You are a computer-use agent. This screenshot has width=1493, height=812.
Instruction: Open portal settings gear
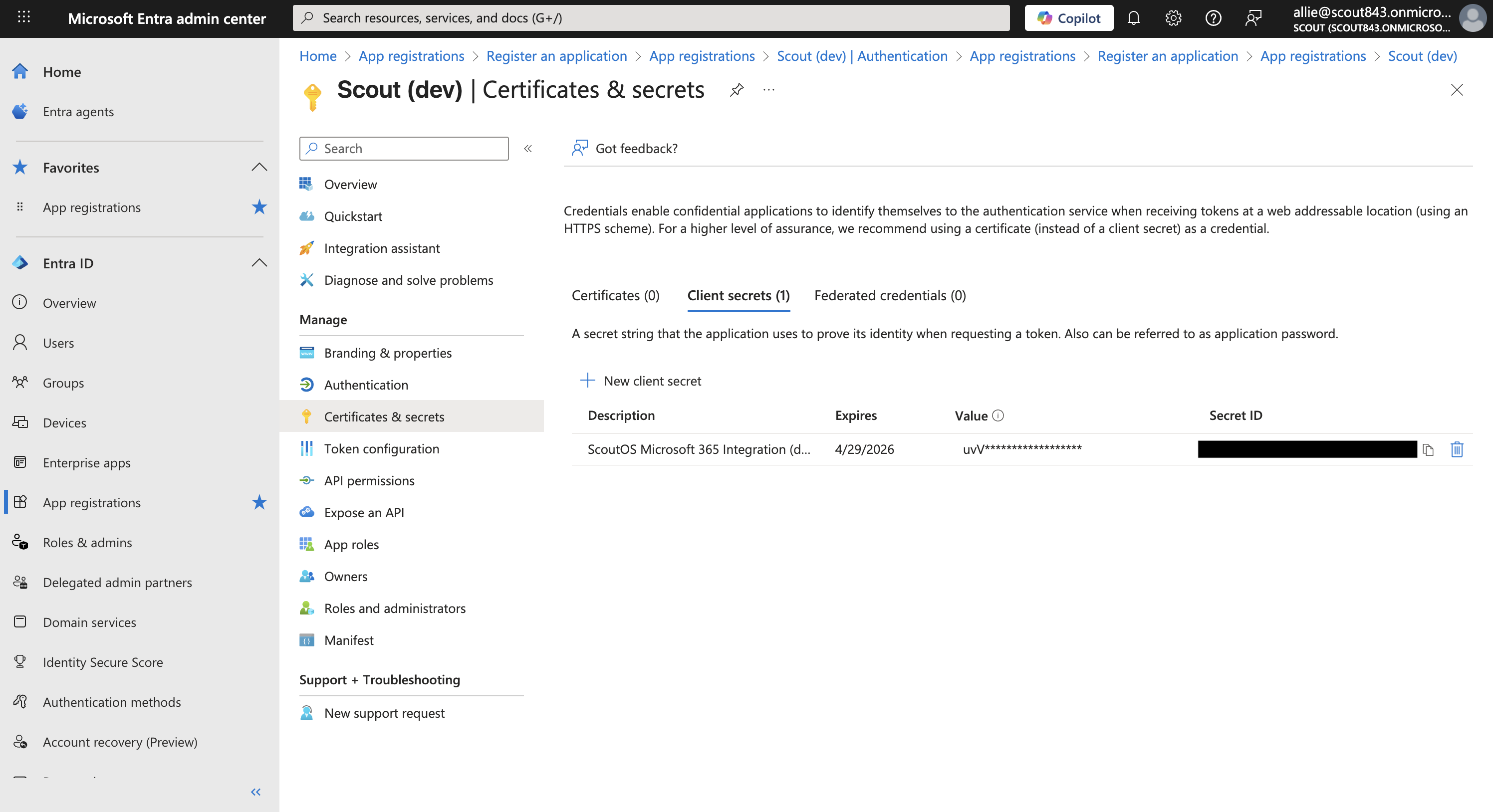pos(1173,18)
